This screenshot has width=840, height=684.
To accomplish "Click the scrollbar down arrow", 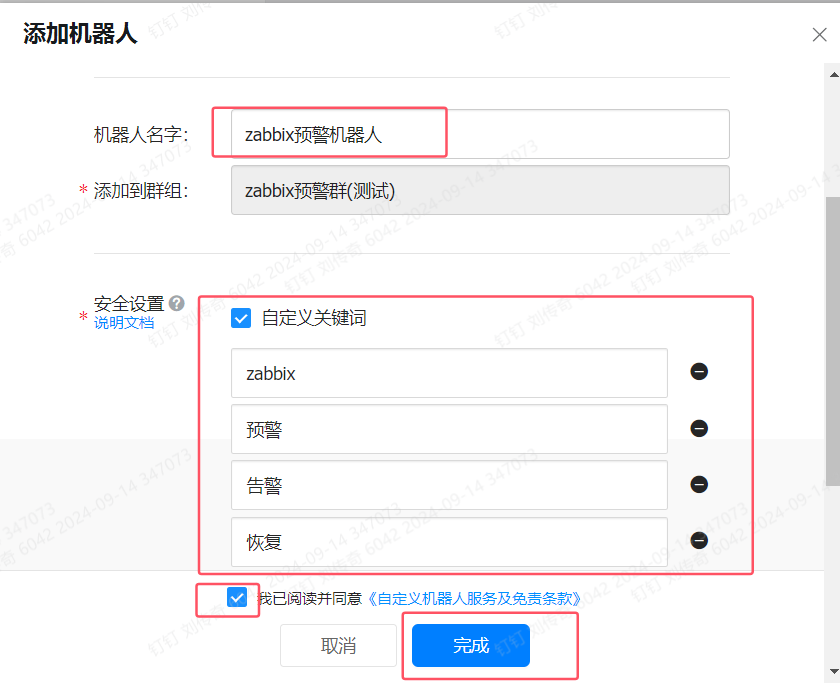I will (x=834, y=671).
